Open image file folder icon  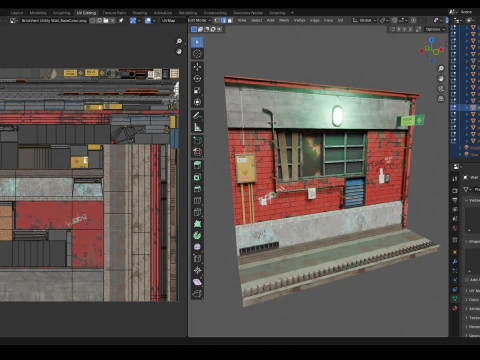pyautogui.click(x=106, y=21)
